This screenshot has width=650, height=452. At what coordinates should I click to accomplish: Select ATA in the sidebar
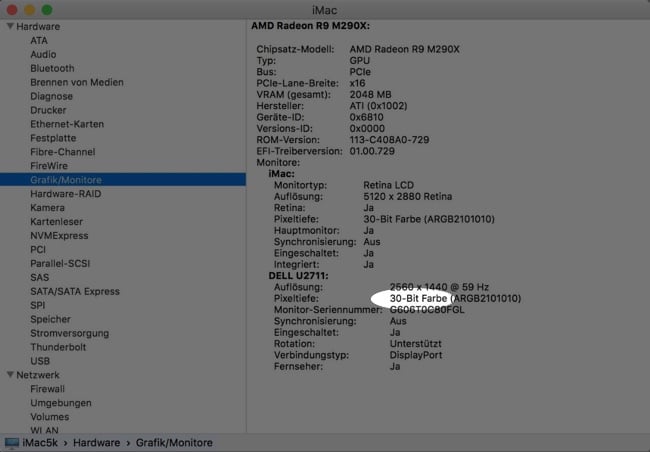[x=39, y=41]
